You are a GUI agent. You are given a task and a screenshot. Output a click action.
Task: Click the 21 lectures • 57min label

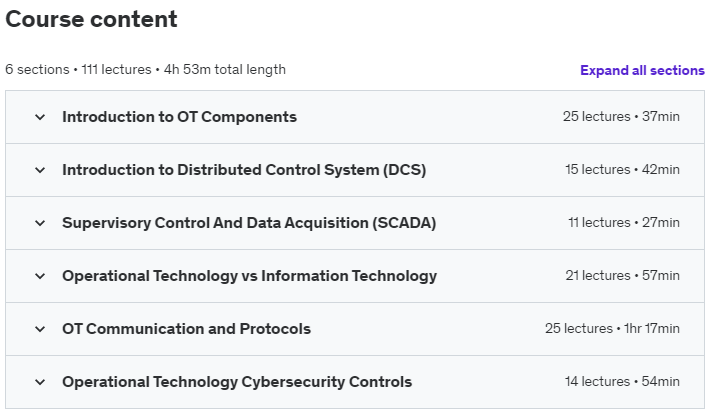tap(622, 276)
